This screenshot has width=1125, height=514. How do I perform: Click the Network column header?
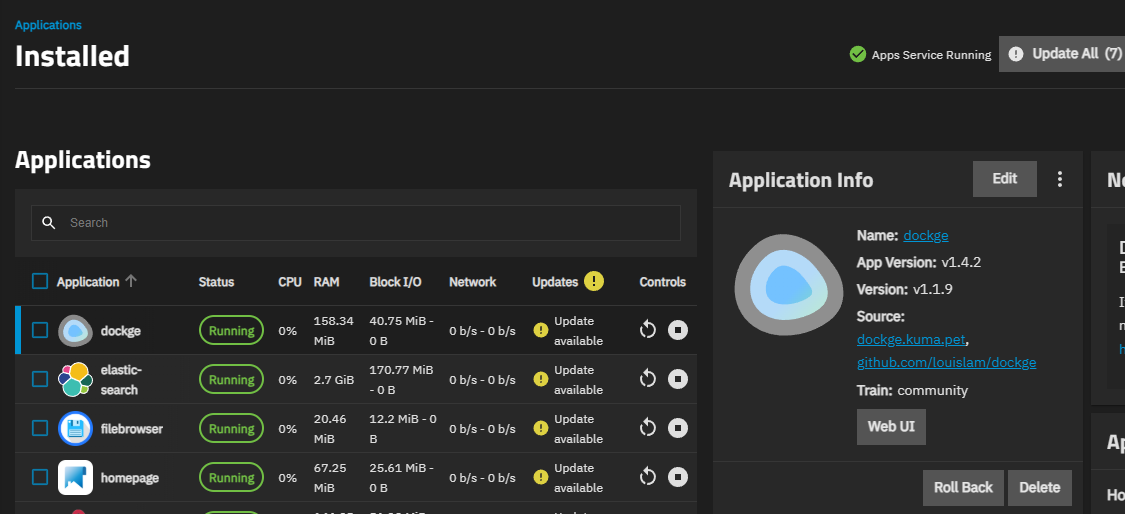pyautogui.click(x=472, y=281)
